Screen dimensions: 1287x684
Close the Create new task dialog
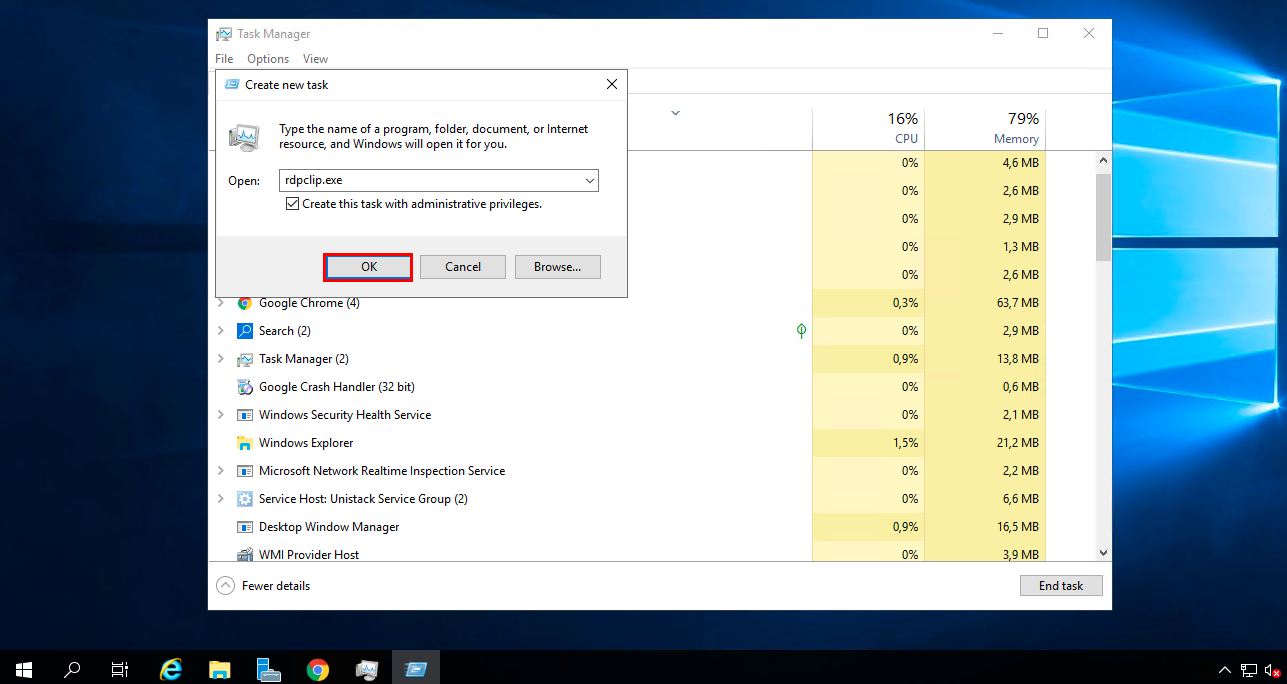[x=612, y=85]
